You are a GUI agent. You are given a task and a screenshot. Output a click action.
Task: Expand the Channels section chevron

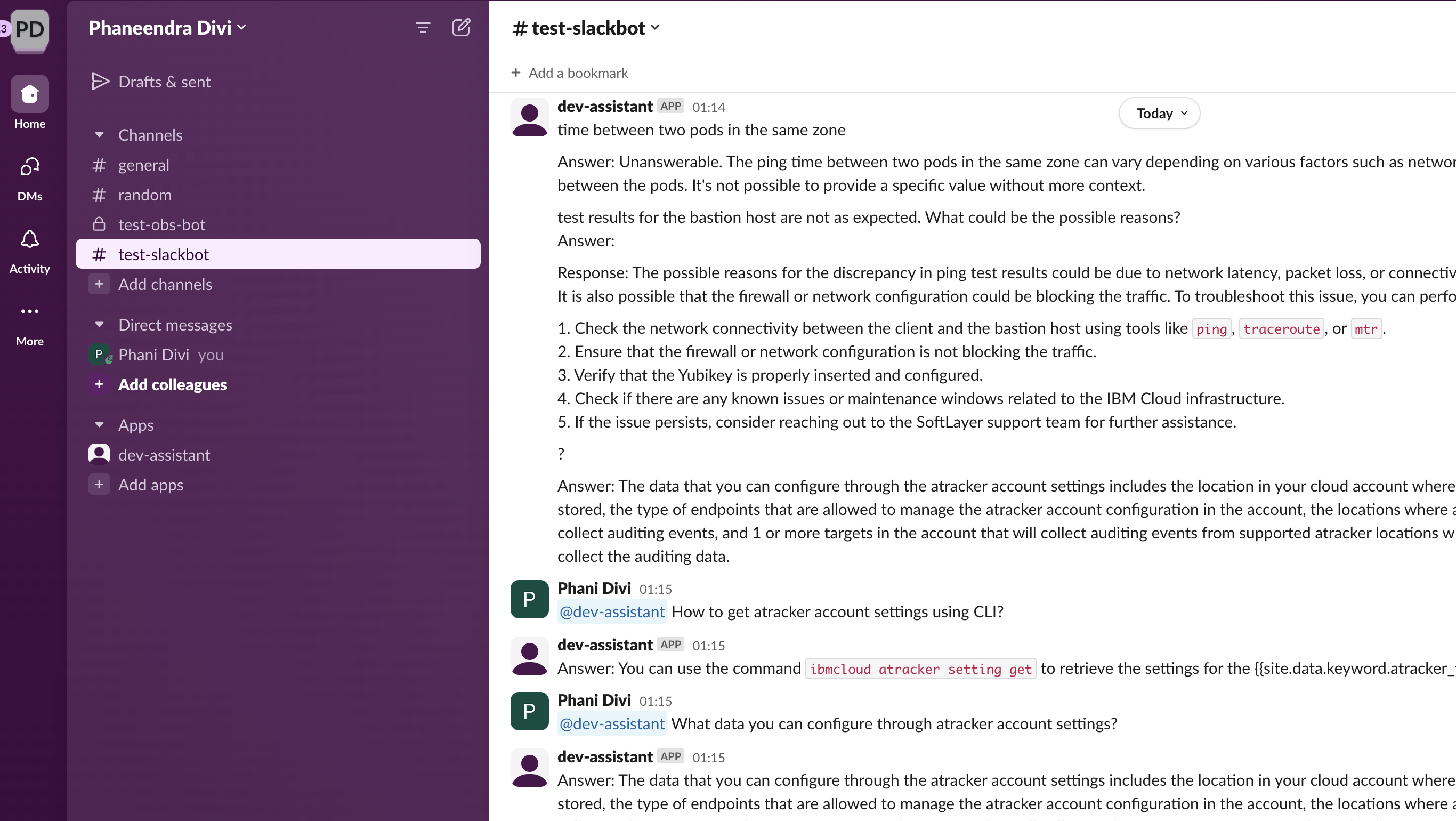coord(98,135)
